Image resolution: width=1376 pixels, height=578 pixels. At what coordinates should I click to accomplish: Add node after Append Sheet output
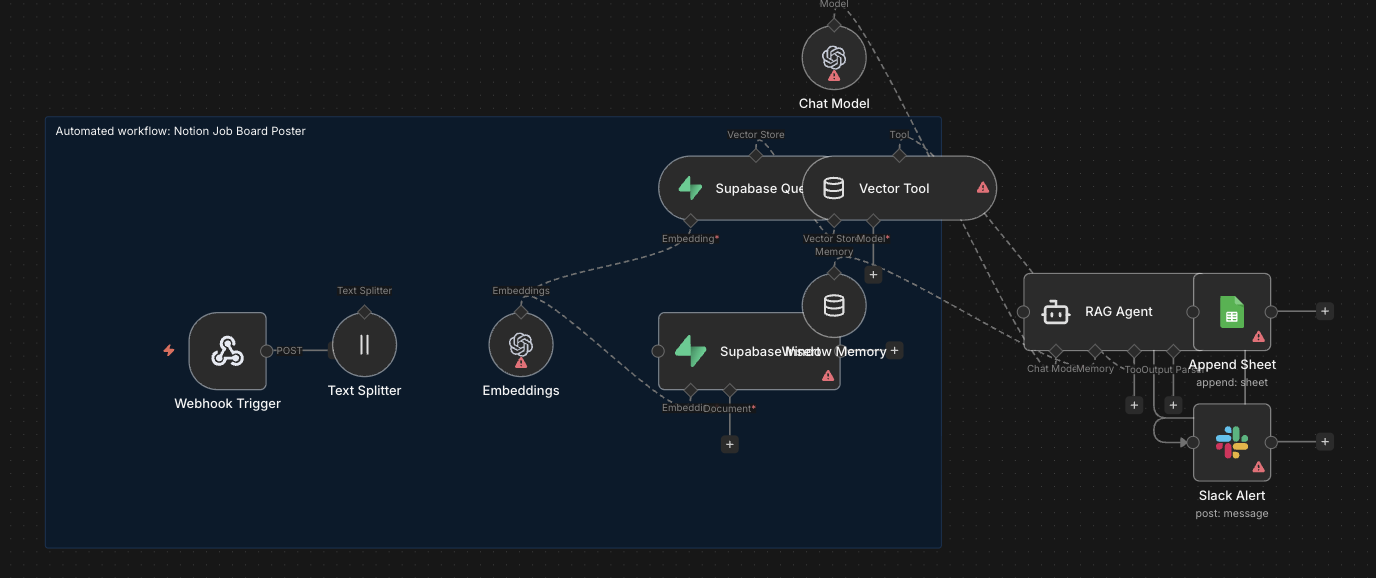(x=1325, y=311)
